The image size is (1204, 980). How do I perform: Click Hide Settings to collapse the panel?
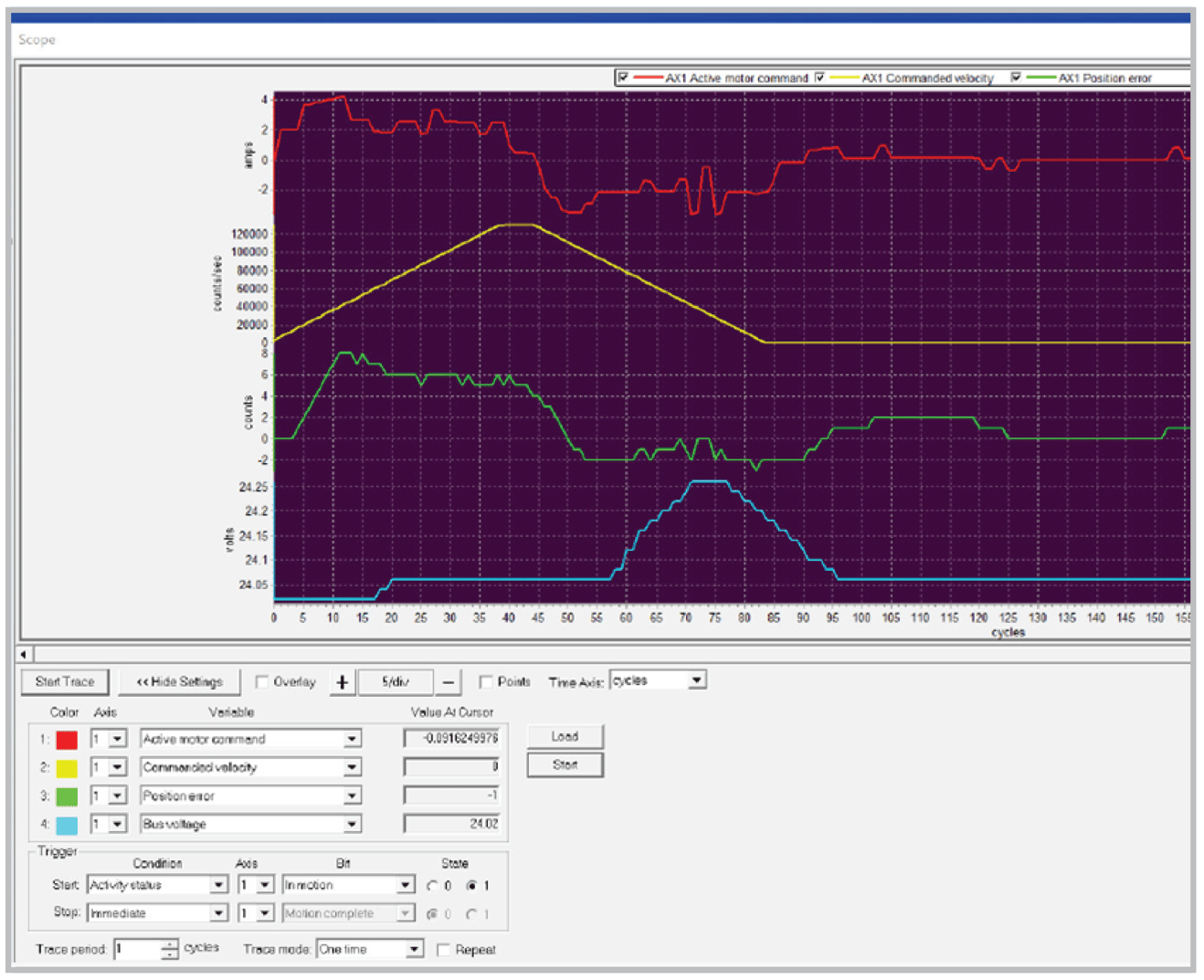179,681
